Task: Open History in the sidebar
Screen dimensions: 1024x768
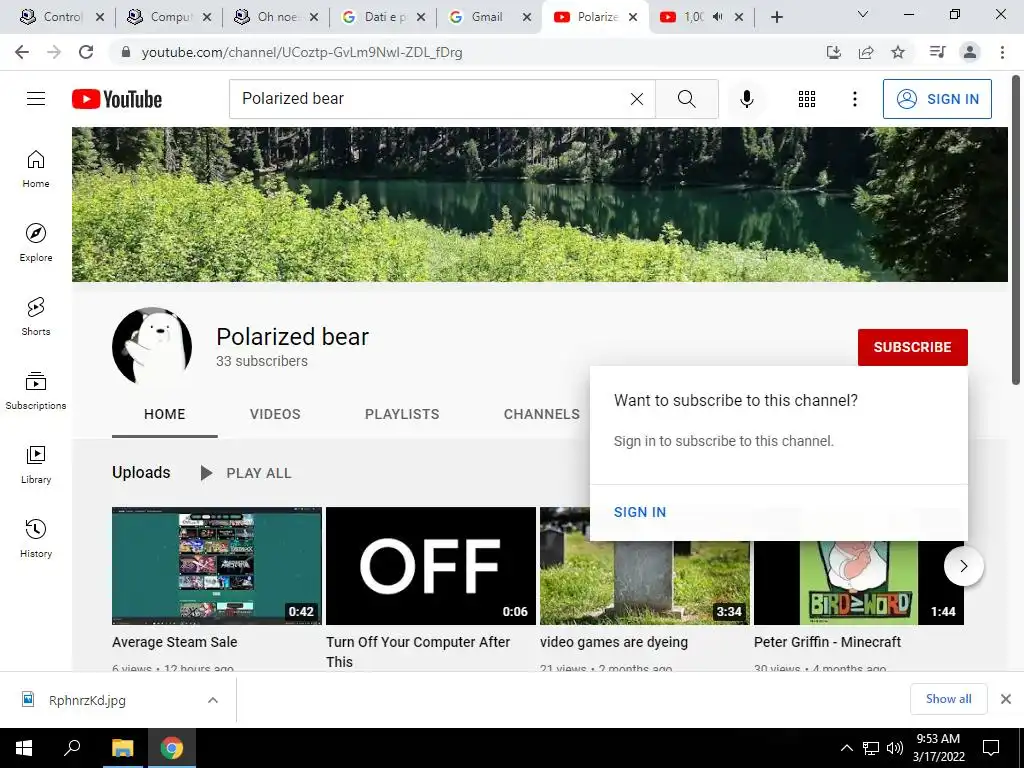Action: coord(36,538)
